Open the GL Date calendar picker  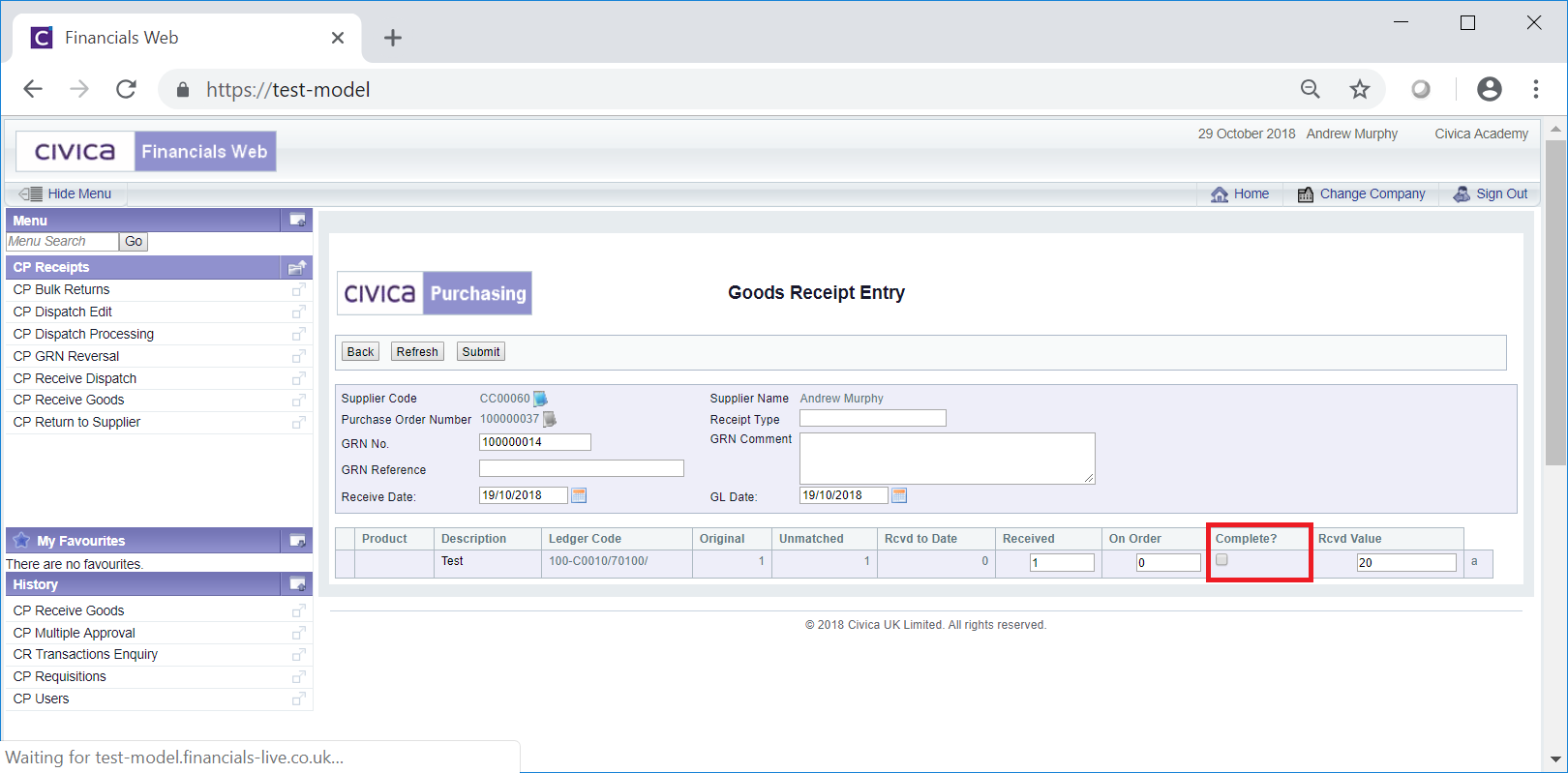pos(899,495)
